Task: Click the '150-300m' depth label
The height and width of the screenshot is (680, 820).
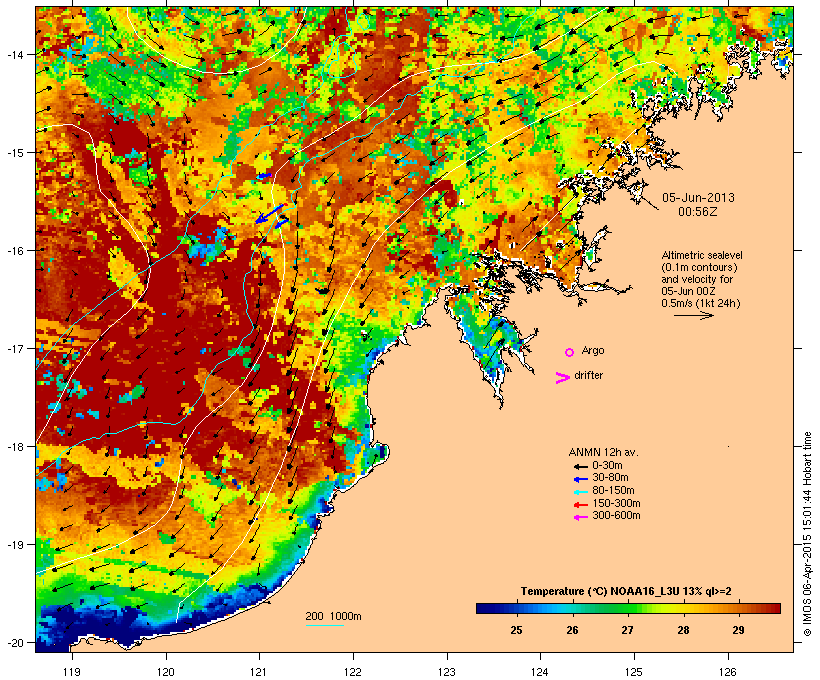Action: (616, 504)
